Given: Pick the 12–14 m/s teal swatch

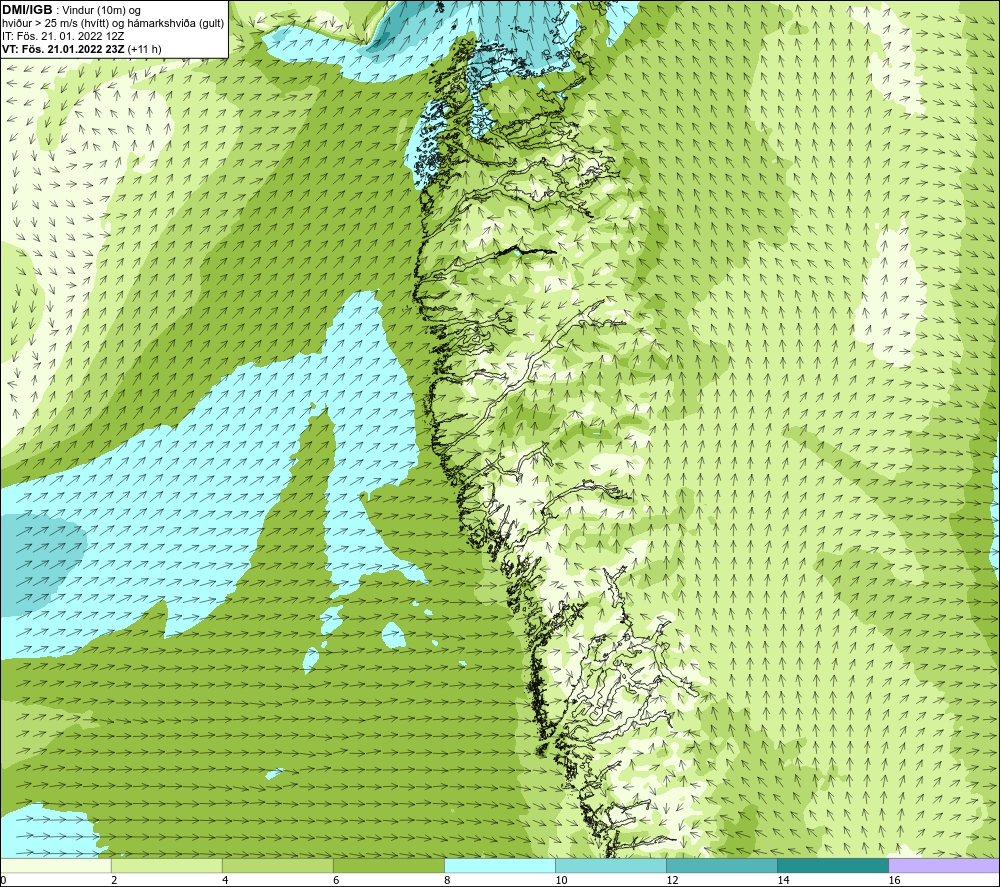Looking at the screenshot, I should click(721, 865).
